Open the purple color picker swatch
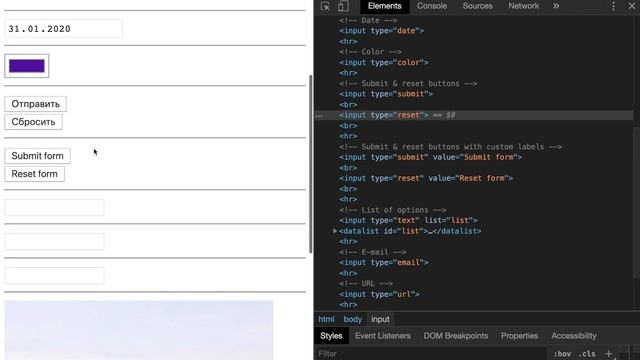640x360 pixels. click(27, 66)
